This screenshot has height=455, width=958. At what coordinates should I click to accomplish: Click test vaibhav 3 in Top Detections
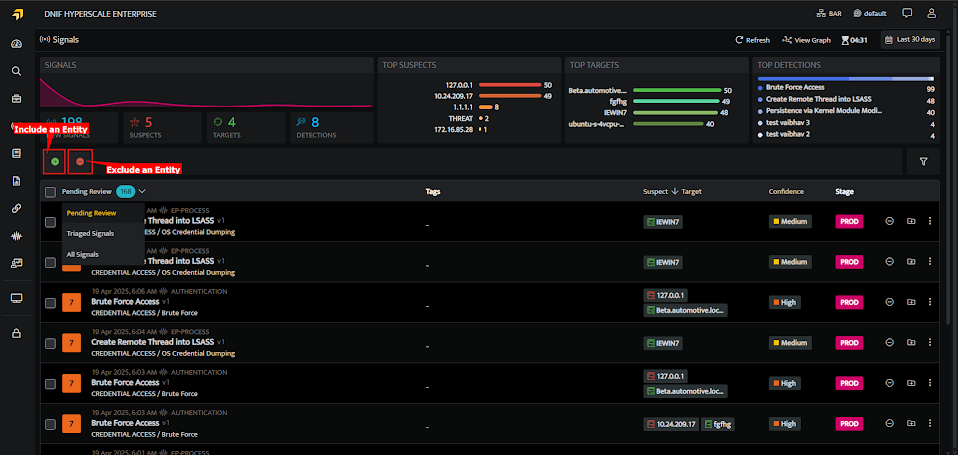pos(788,123)
